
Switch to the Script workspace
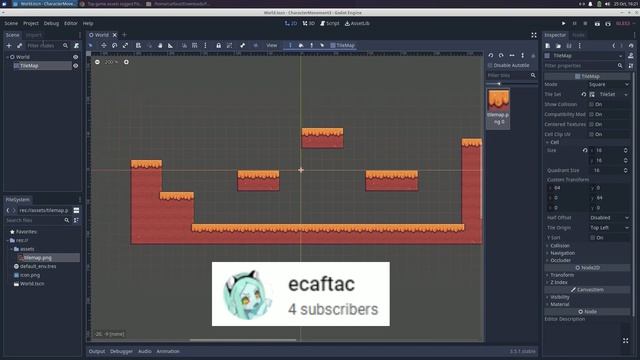click(329, 24)
